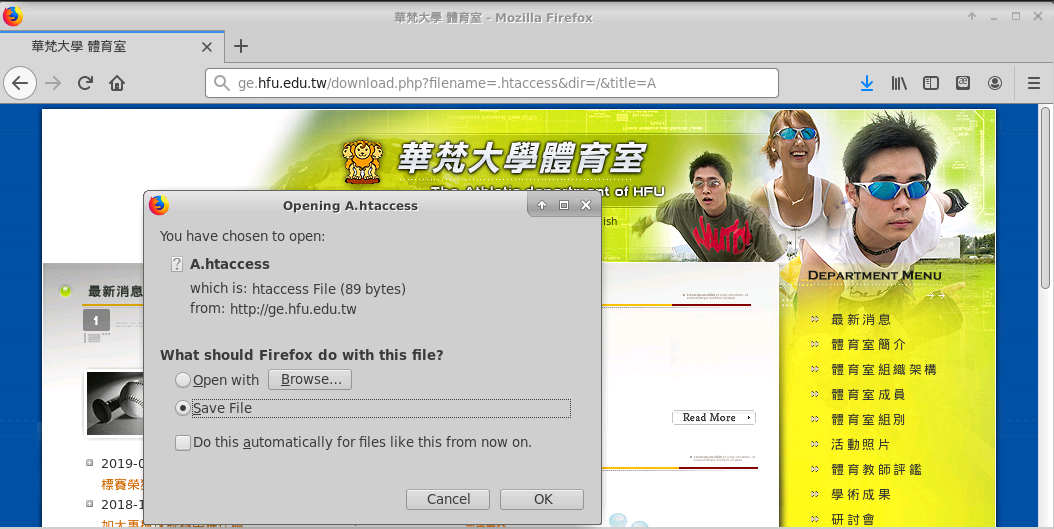This screenshot has width=1054, height=529.
Task: Open the Firefox account icon
Action: 995,83
